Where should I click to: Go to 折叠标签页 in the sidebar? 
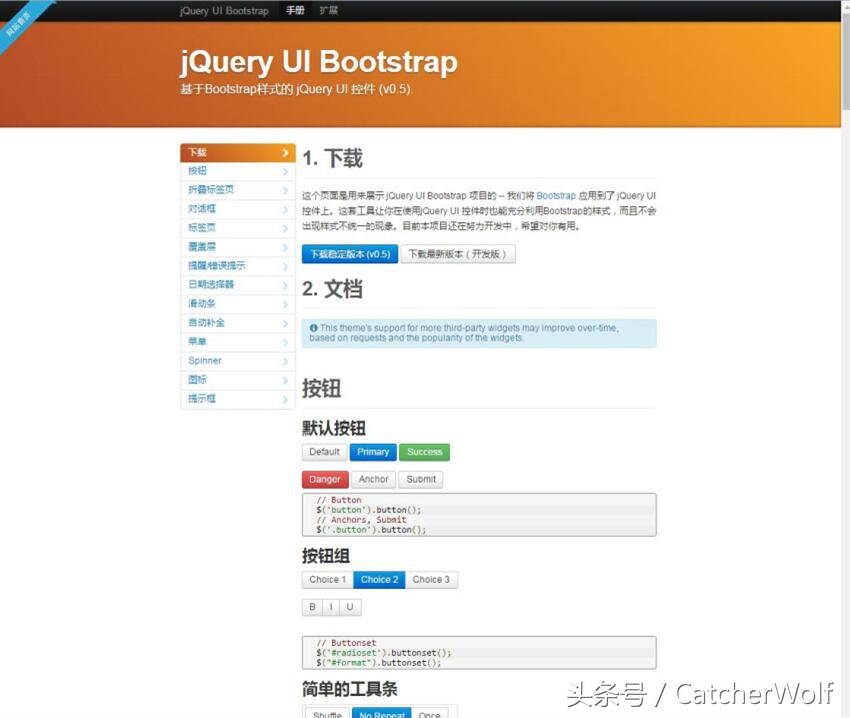[x=237, y=190]
